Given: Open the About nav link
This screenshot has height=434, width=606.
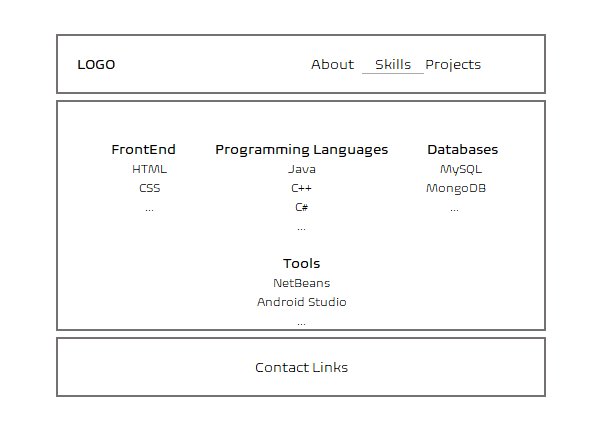Looking at the screenshot, I should click(332, 65).
